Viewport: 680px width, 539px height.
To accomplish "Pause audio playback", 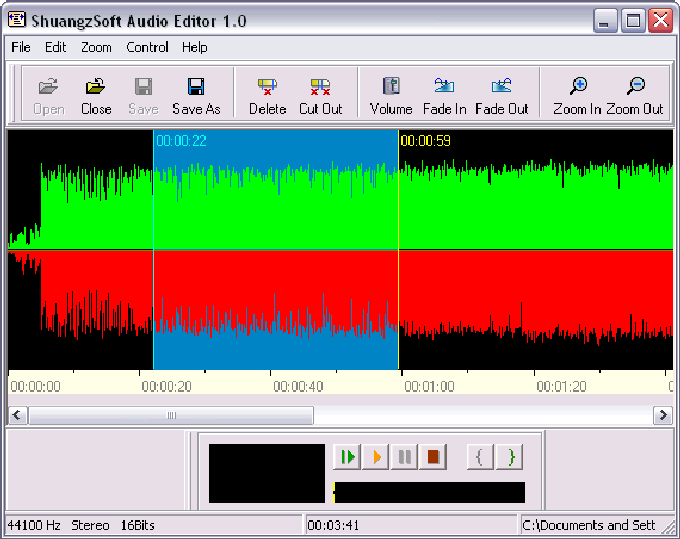I will point(404,457).
